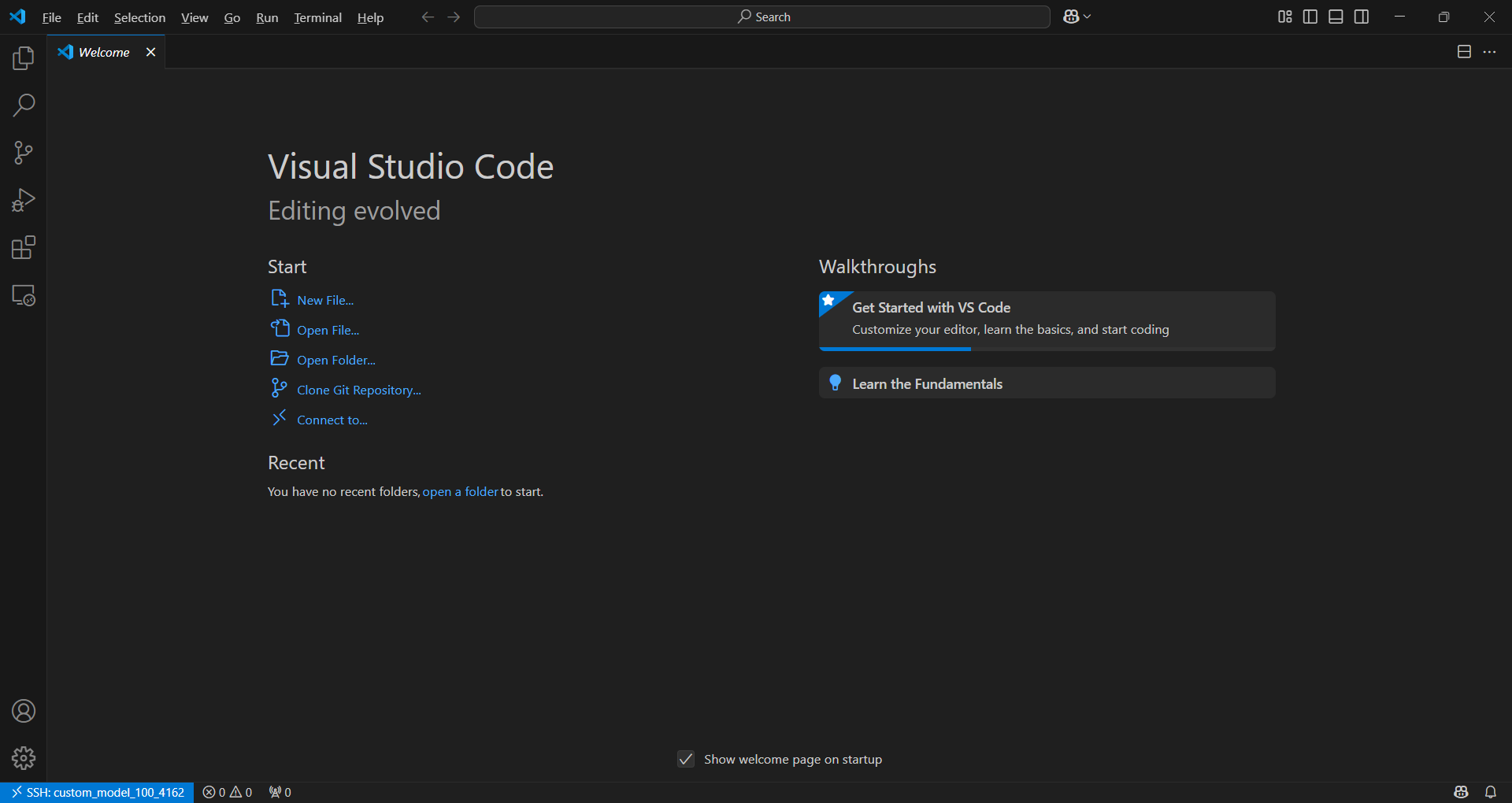Toggle the primary side bar
This screenshot has height=803, width=1512.
coord(1310,17)
